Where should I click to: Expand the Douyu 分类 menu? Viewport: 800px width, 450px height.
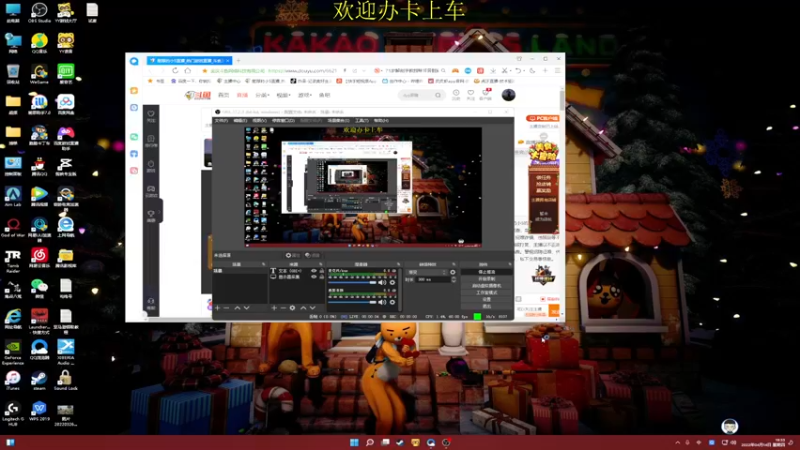click(262, 95)
